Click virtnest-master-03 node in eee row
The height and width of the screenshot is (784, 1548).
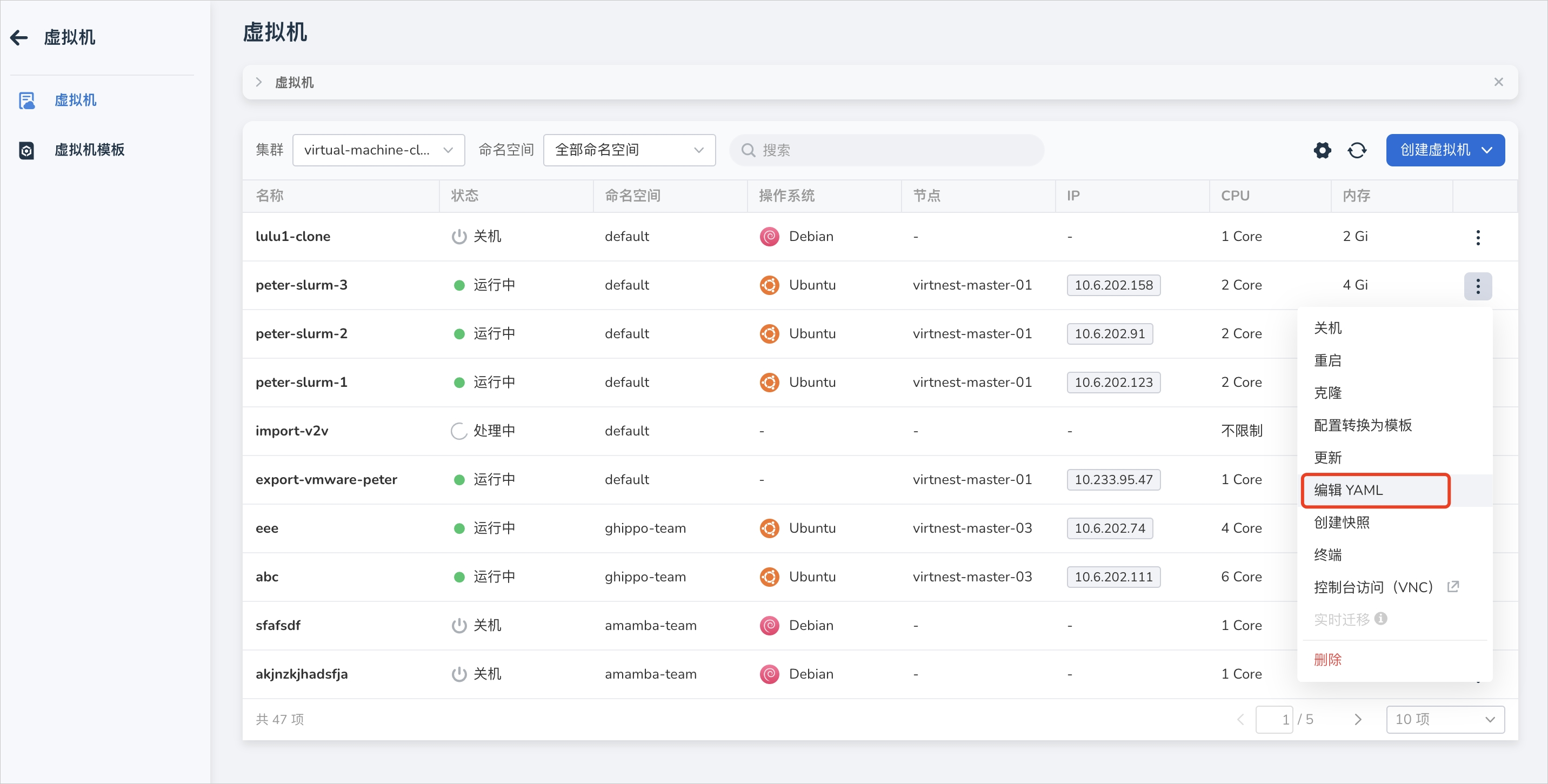point(972,528)
